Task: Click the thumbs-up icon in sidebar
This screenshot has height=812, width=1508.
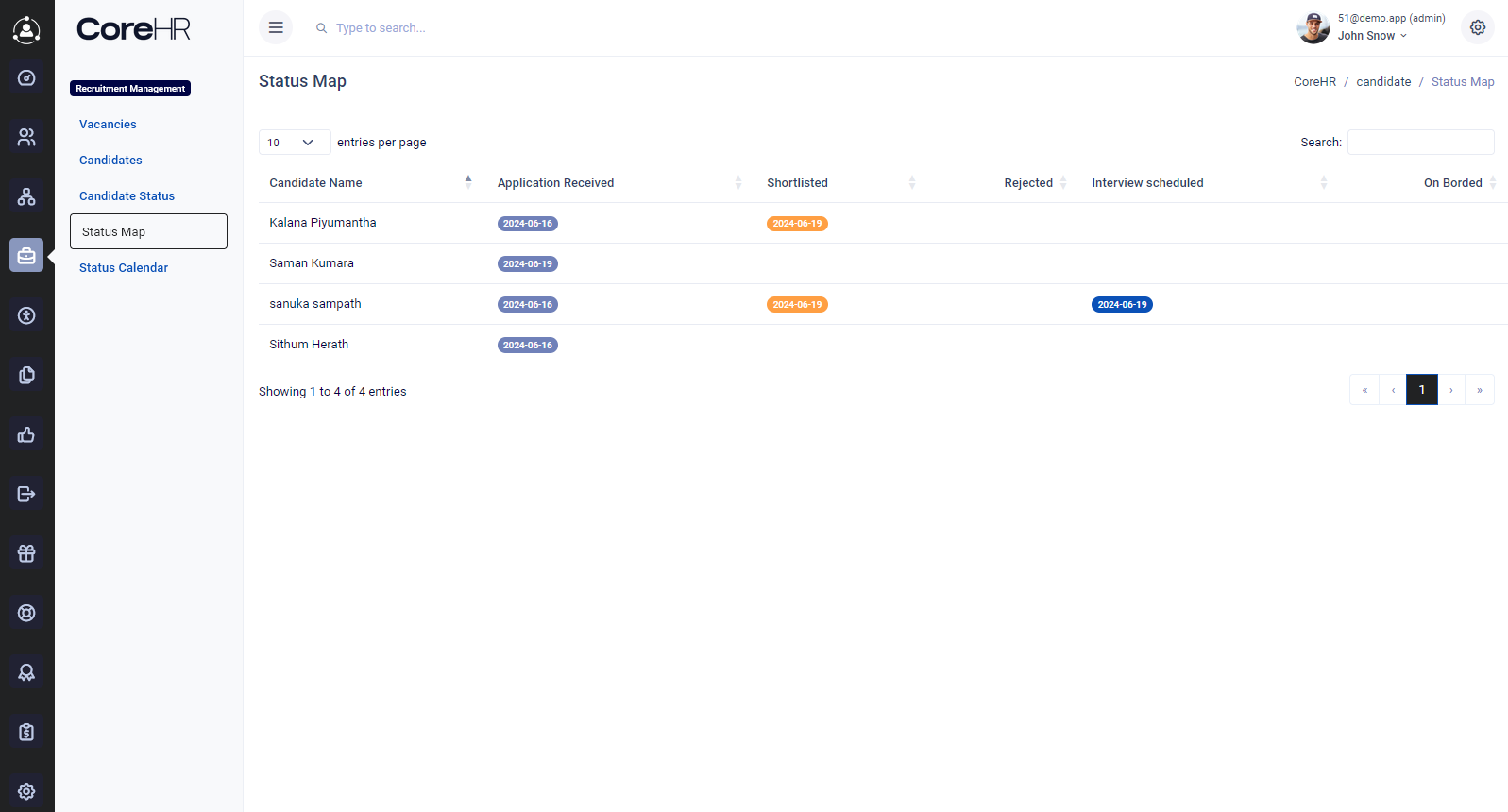Action: pyautogui.click(x=26, y=434)
